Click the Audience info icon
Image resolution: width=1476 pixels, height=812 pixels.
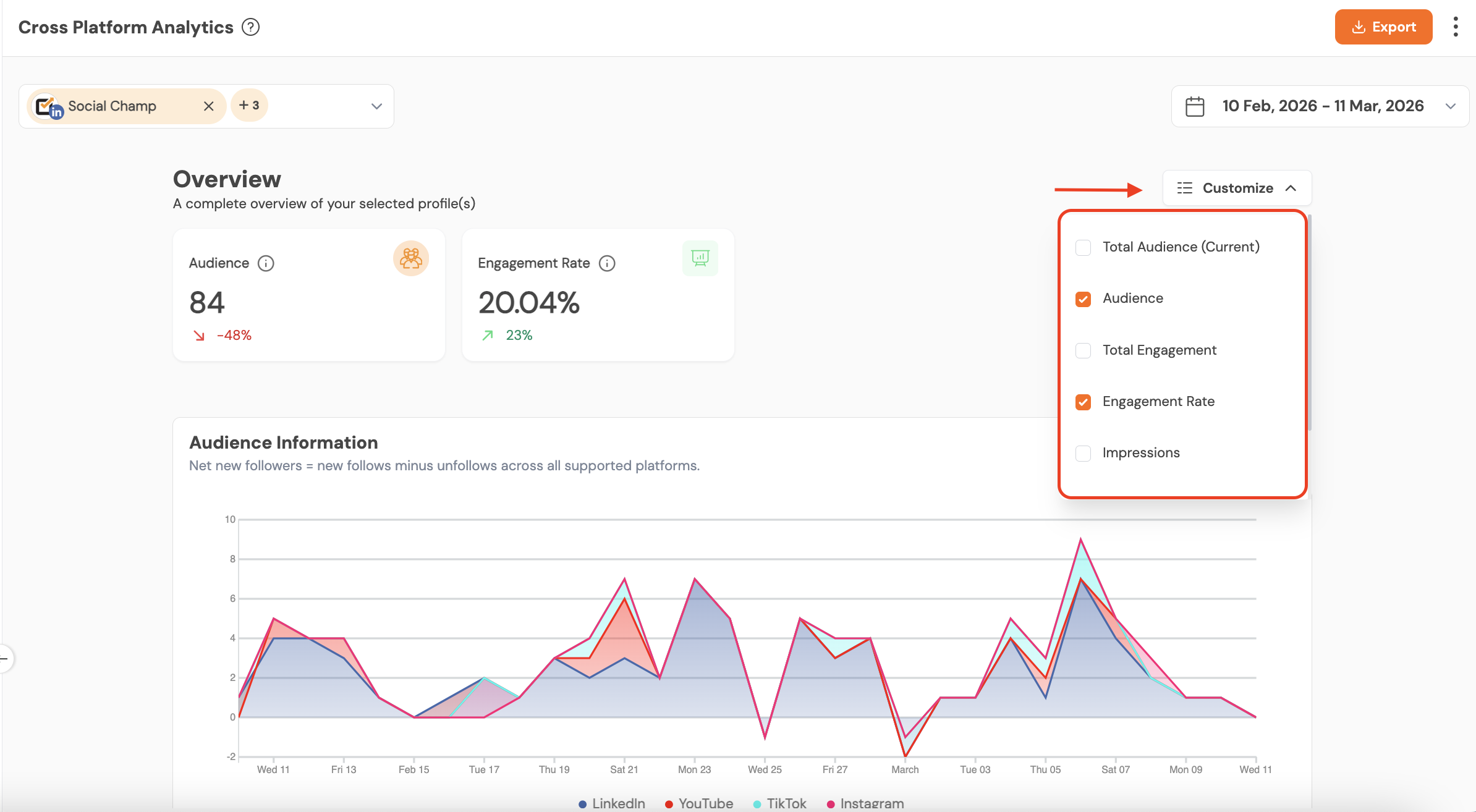pos(266,263)
